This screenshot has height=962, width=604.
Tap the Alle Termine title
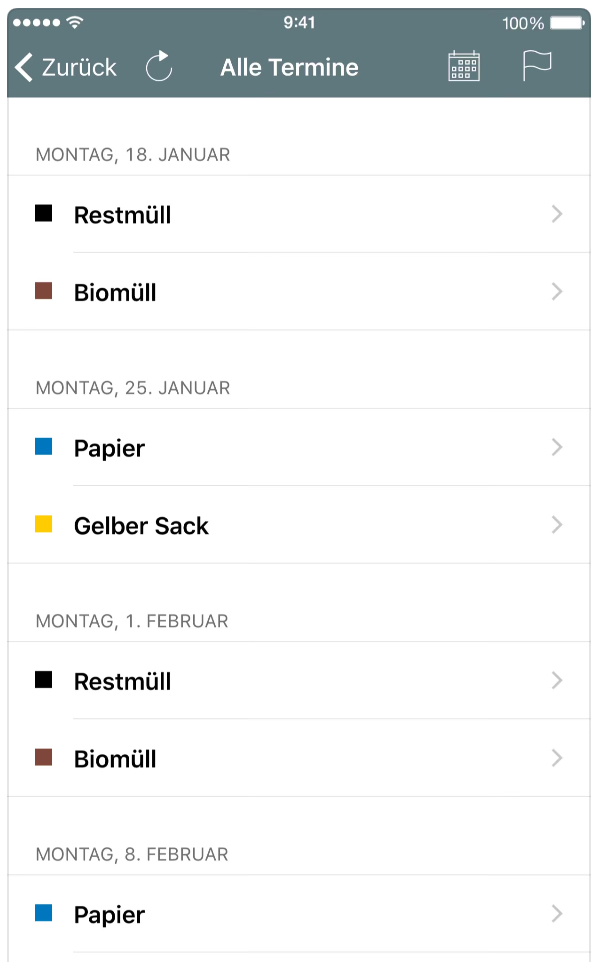[x=289, y=67]
